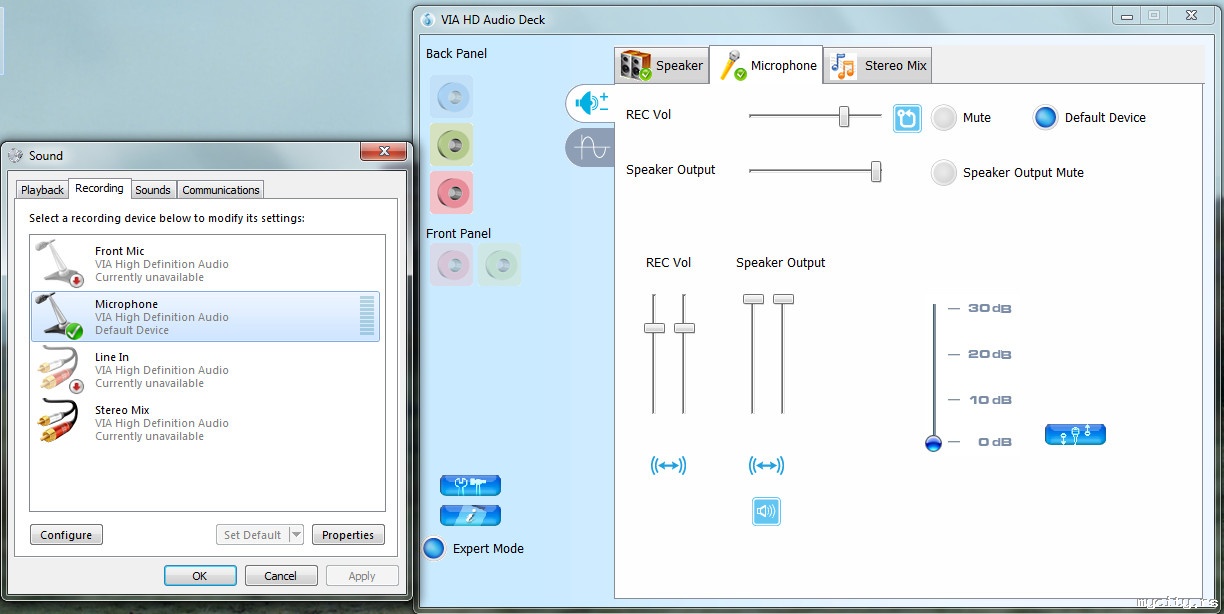Click the blue info button above Expert Mode
Image resolution: width=1224 pixels, height=614 pixels.
[x=470, y=515]
